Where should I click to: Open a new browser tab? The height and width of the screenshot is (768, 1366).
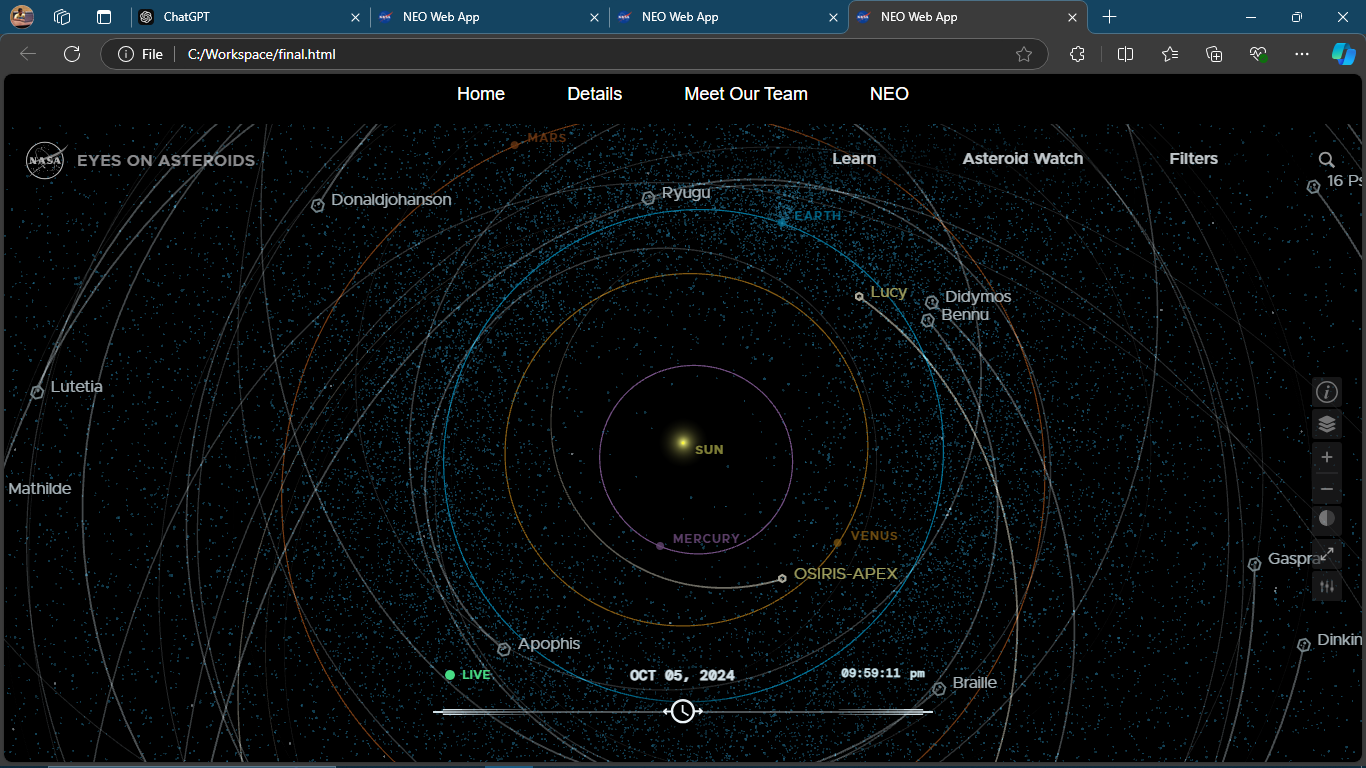click(x=1109, y=17)
